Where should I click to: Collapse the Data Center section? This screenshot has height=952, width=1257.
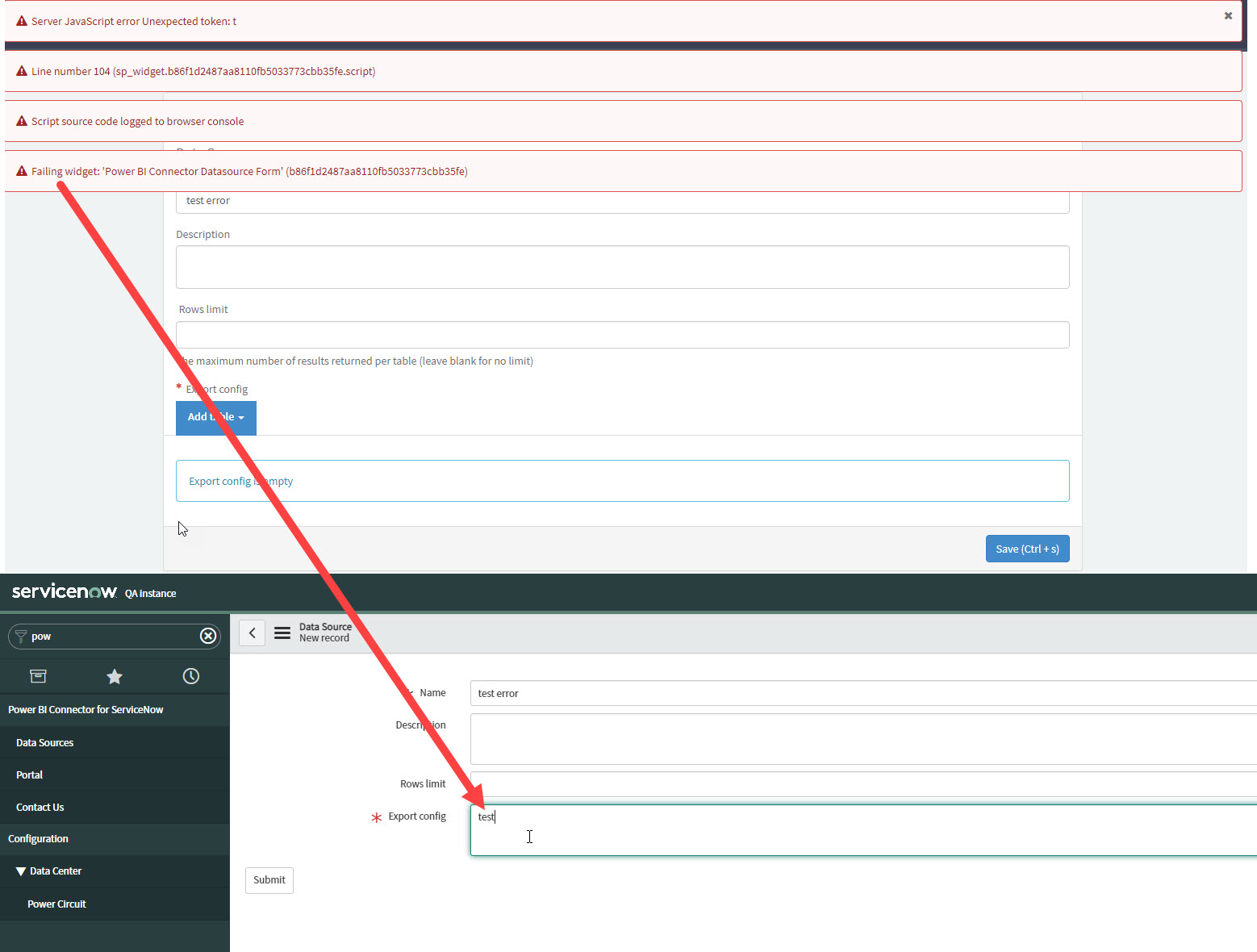pyautogui.click(x=21, y=871)
